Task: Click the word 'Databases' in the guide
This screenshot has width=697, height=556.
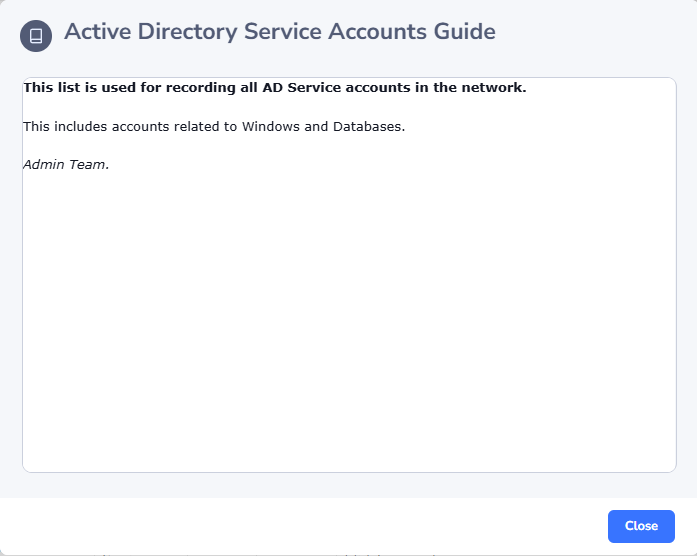Action: (369, 127)
